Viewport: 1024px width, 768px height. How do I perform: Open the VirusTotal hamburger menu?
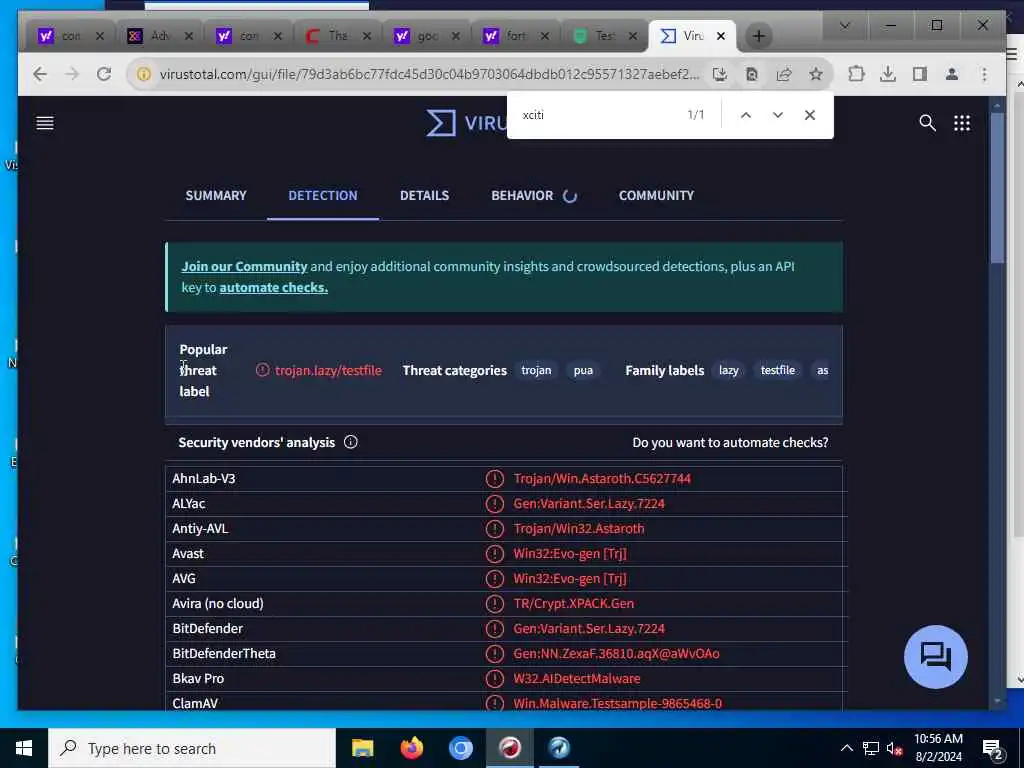(45, 123)
